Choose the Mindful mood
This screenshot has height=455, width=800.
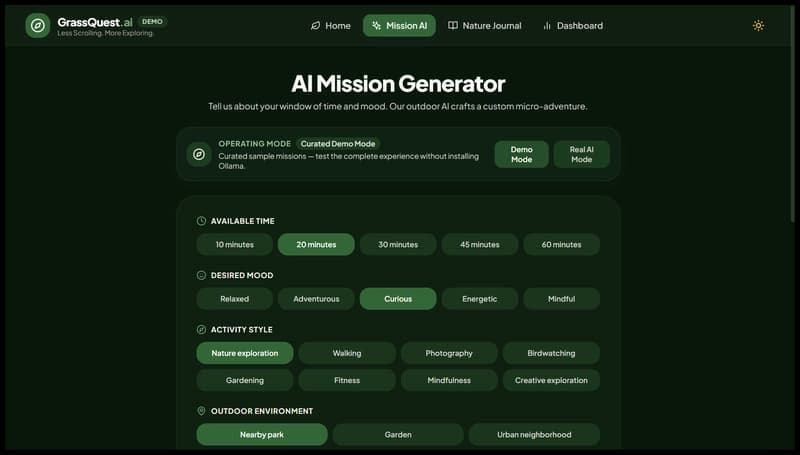561,299
